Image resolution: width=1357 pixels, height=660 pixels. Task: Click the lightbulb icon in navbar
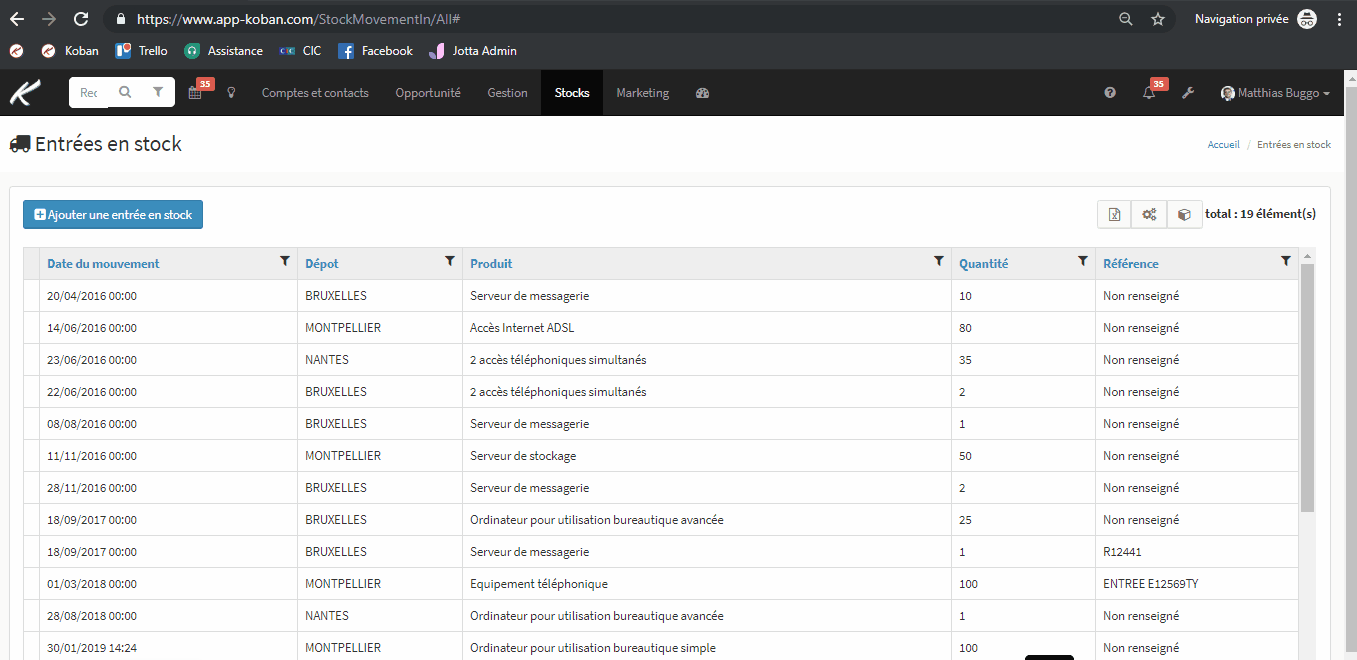pyautogui.click(x=231, y=93)
